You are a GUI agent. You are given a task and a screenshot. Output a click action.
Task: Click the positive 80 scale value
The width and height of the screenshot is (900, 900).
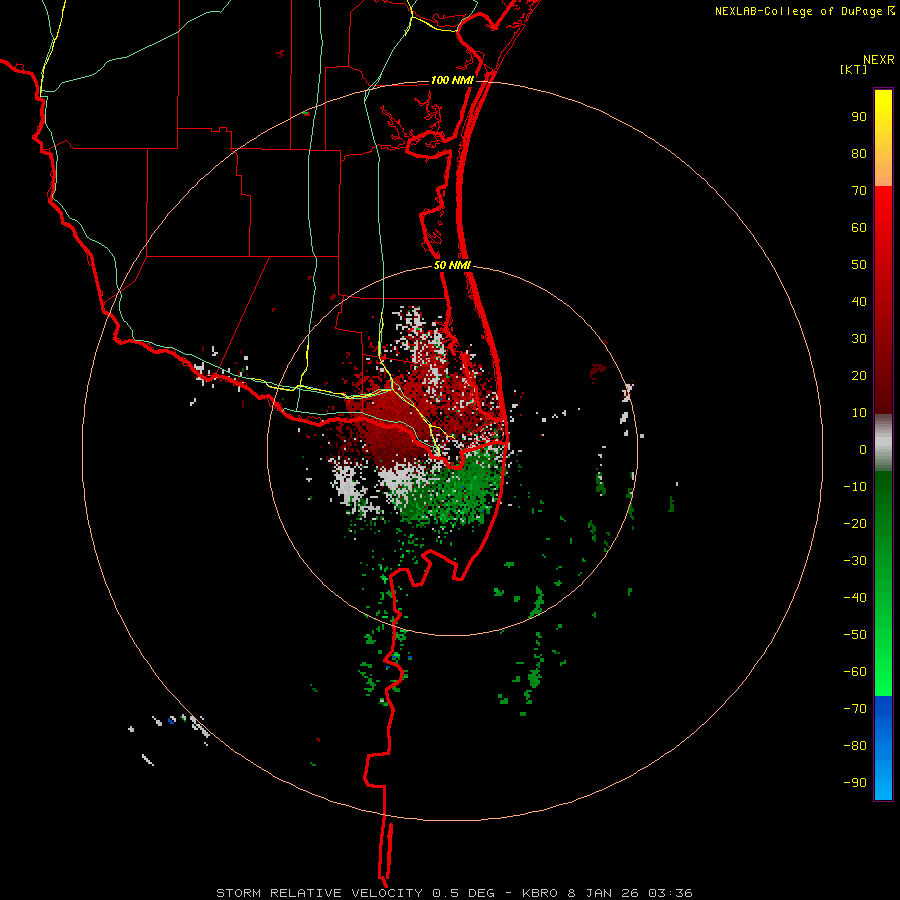click(859, 154)
